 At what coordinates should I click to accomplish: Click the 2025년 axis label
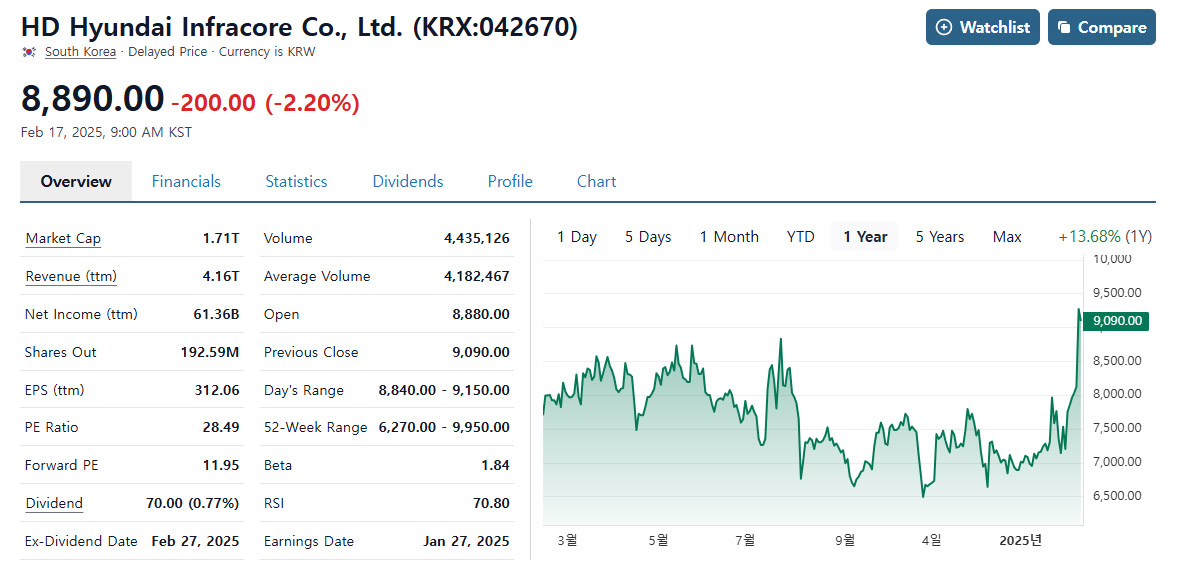click(x=1020, y=541)
